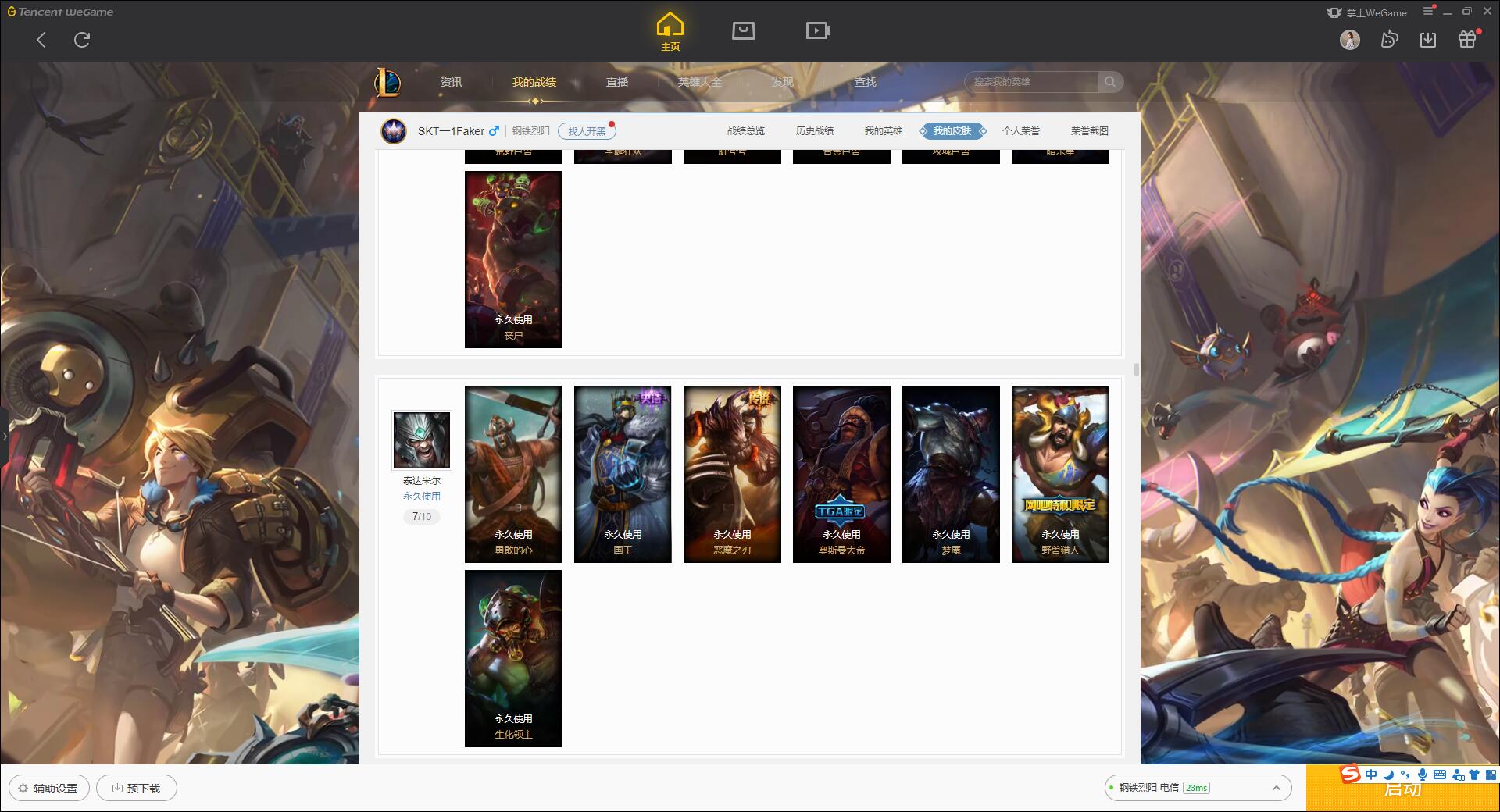Open the 梦魇 skin card

[x=951, y=474]
